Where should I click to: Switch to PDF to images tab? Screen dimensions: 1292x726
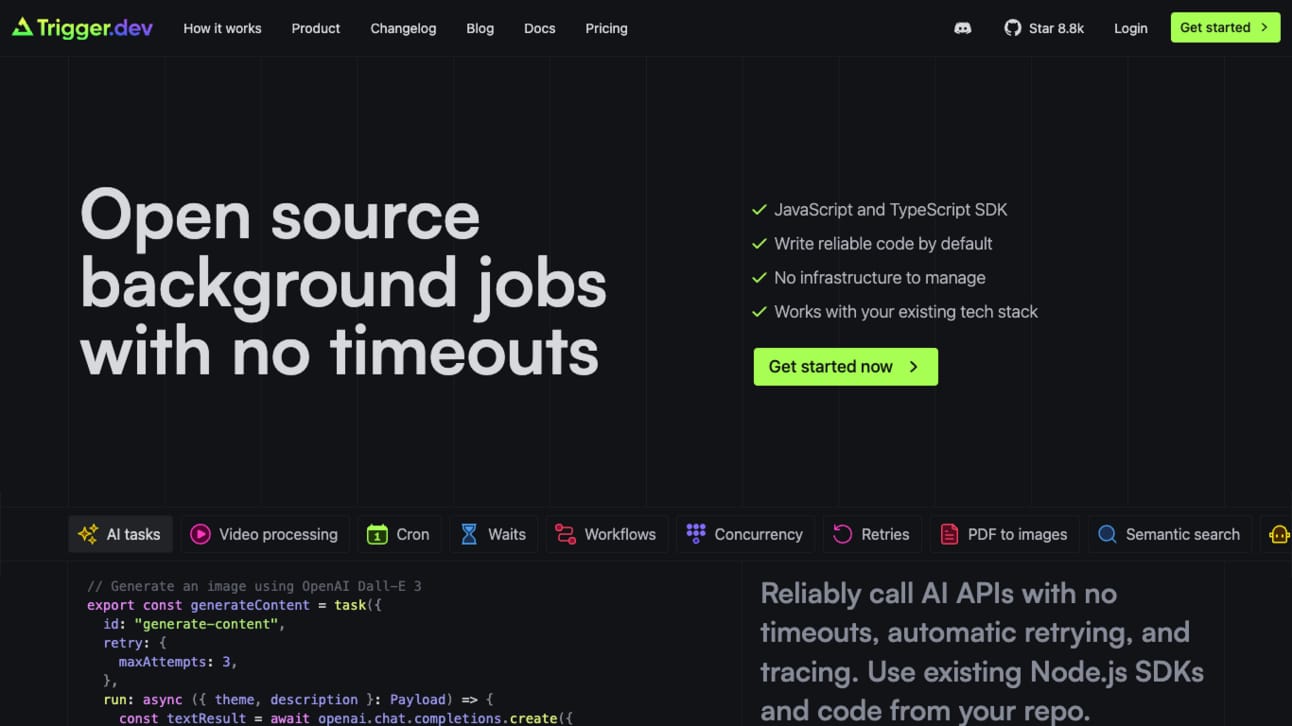1005,534
